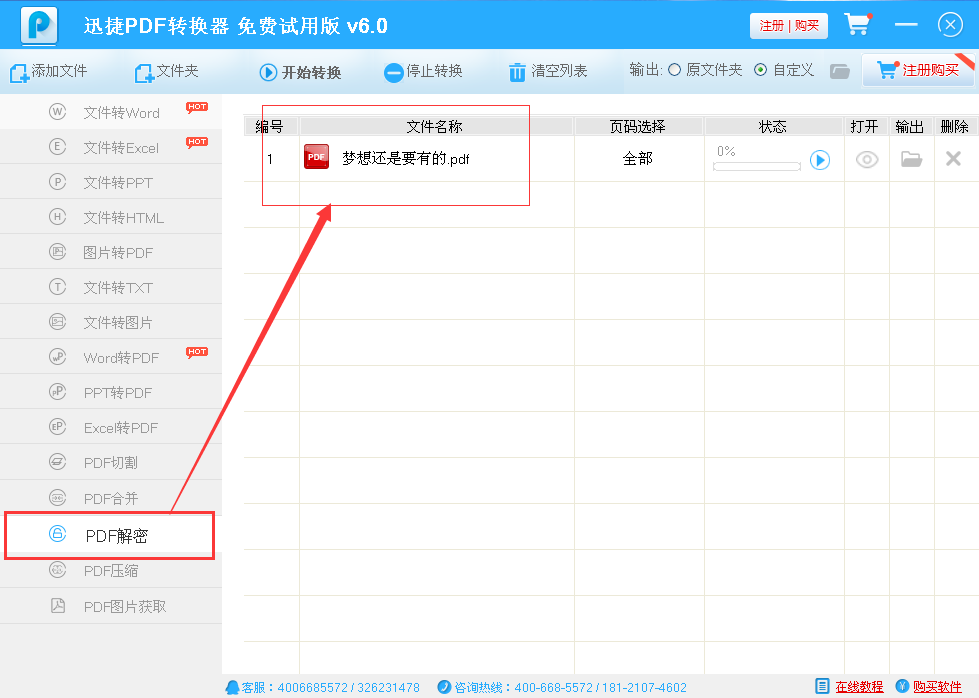Click the 添加文件 add file button
This screenshot has width=979, height=698.
point(48,72)
